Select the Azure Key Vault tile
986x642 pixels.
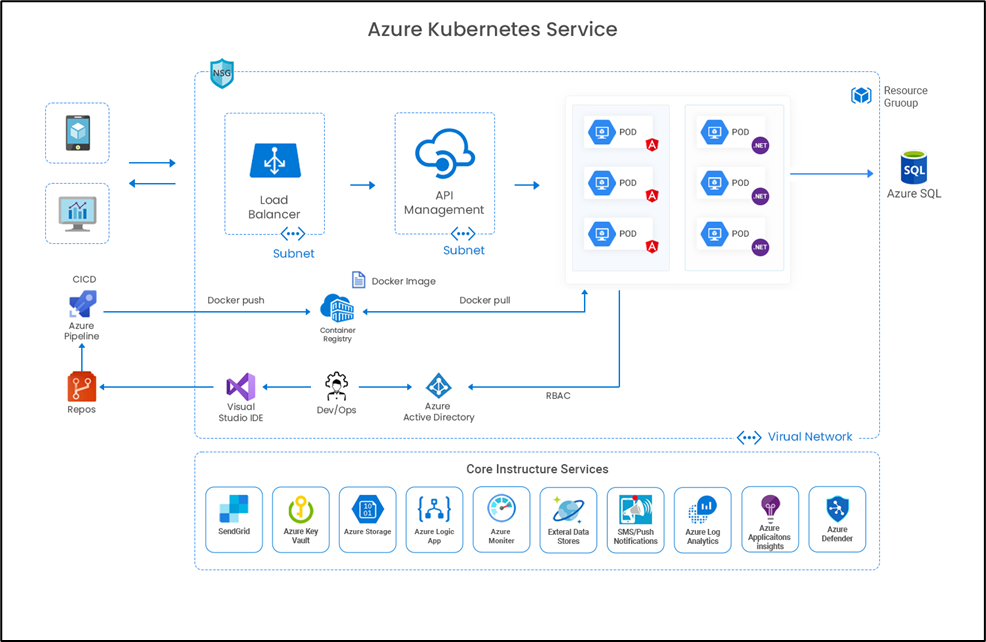(300, 520)
